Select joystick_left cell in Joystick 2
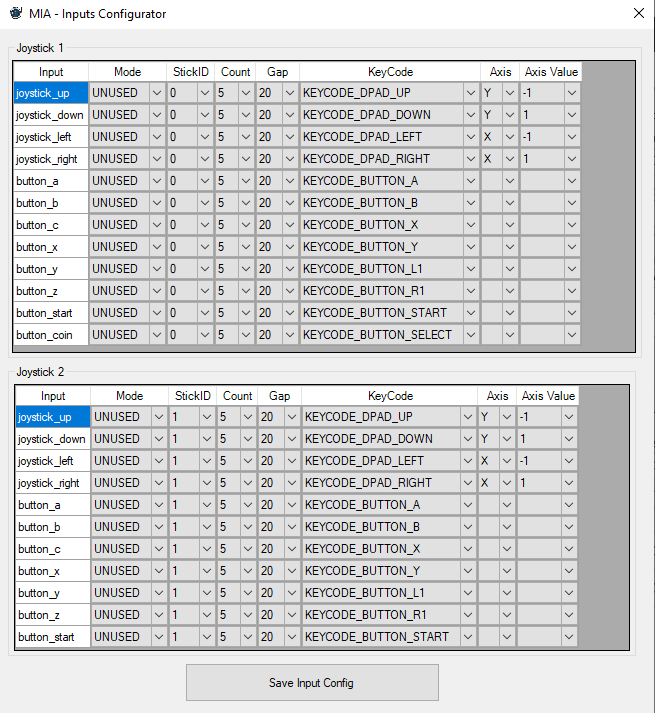 [53, 461]
